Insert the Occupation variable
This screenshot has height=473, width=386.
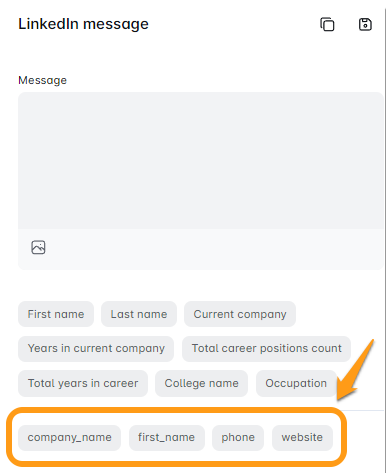[296, 383]
